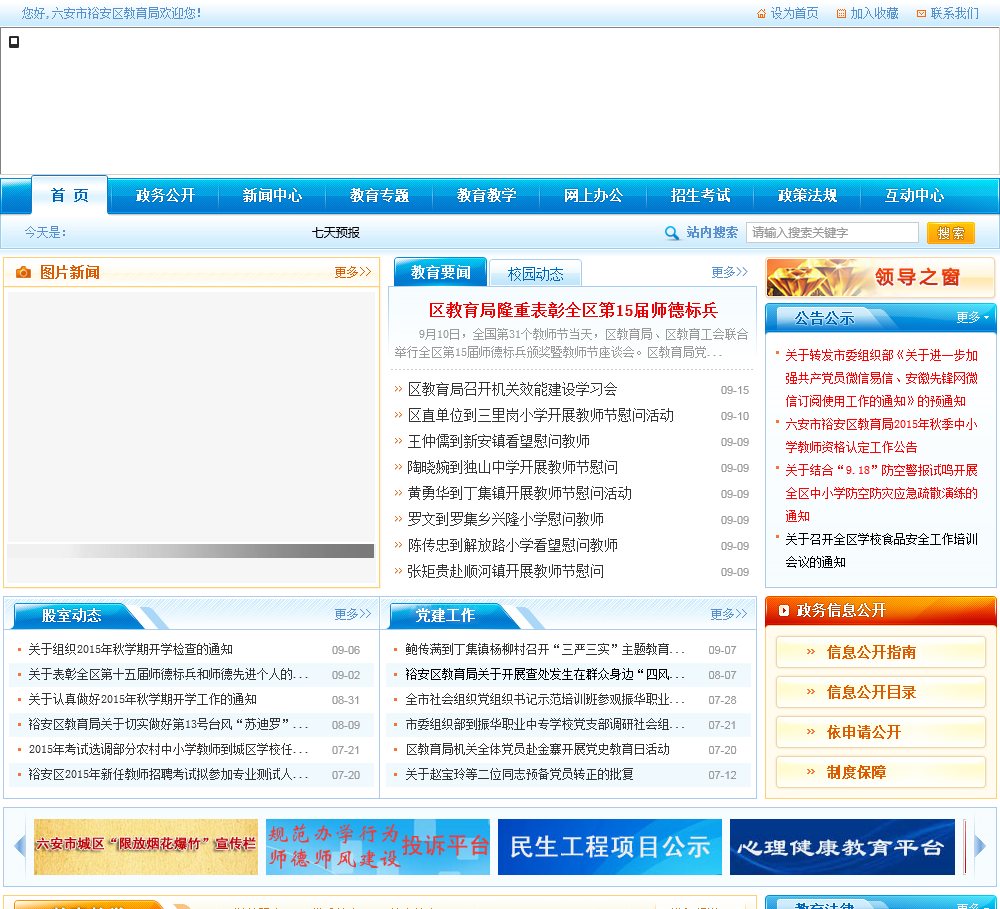Viewport: 1000px width, 909px height.
Task: Switch to the 校园动态 tab
Action: [x=536, y=274]
